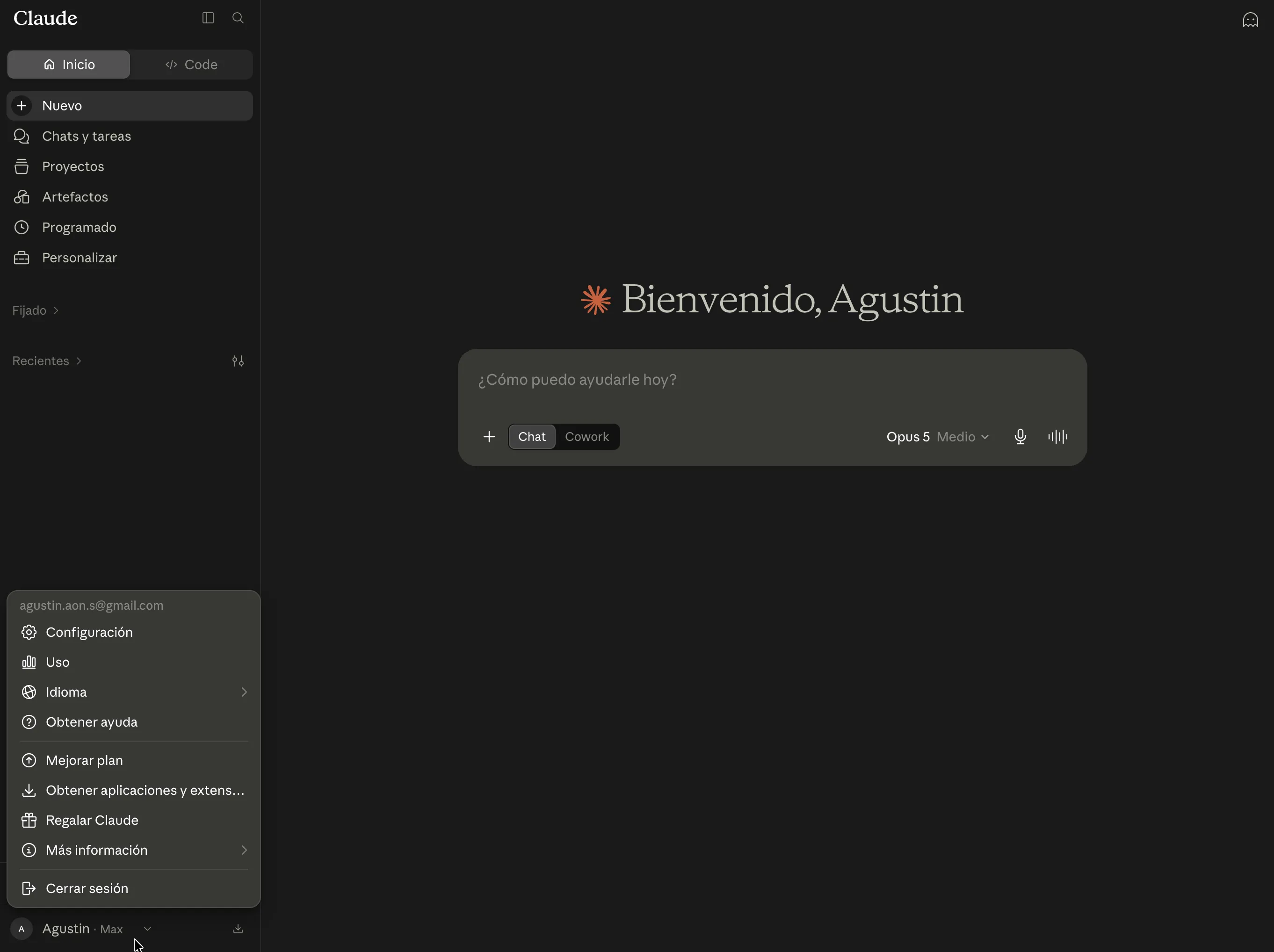Choose Cerrar sesión in the menu

[x=134, y=889]
